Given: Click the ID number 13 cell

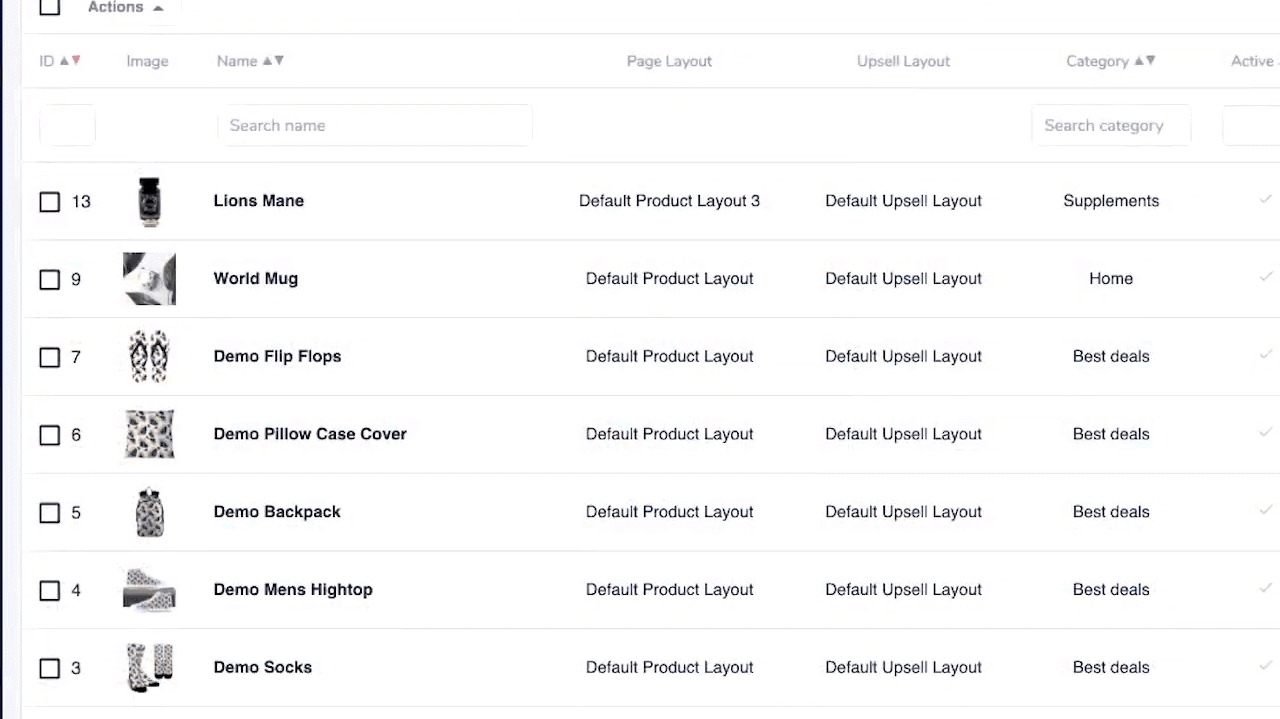Looking at the screenshot, I should pyautogui.click(x=81, y=201).
